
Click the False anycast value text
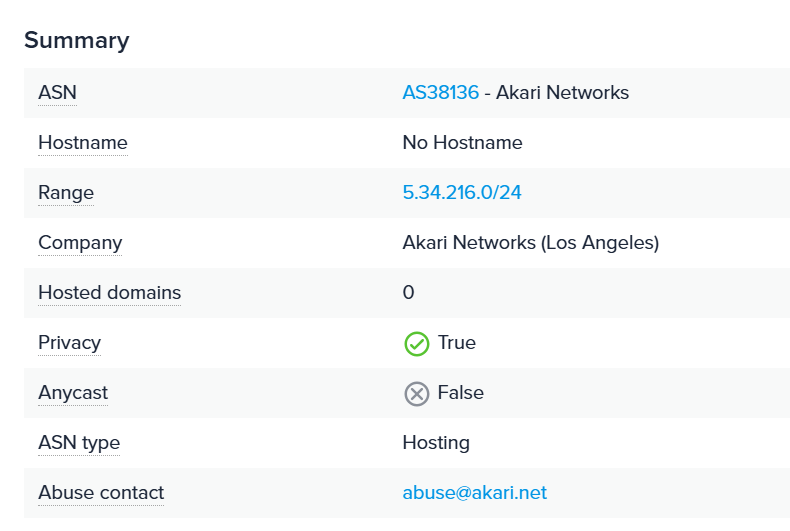pyautogui.click(x=460, y=393)
